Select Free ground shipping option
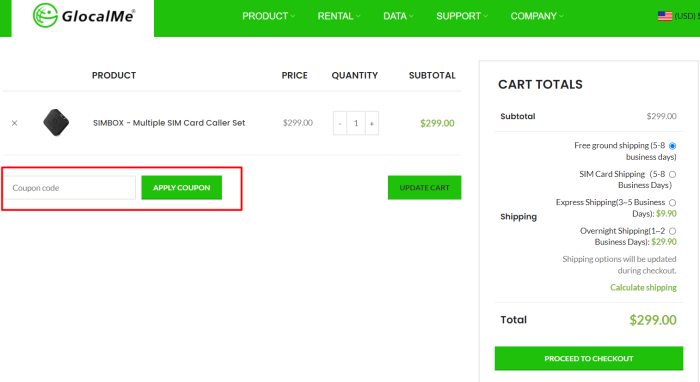The width and height of the screenshot is (700, 382). point(672,146)
